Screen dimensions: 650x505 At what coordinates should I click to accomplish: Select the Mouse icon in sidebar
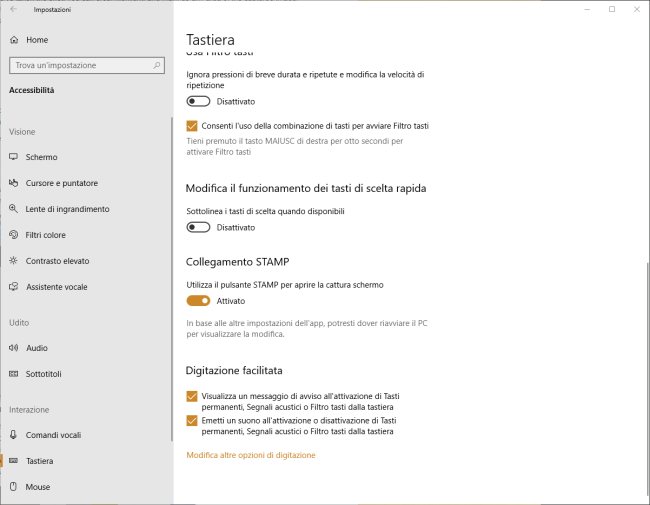[x=13, y=486]
